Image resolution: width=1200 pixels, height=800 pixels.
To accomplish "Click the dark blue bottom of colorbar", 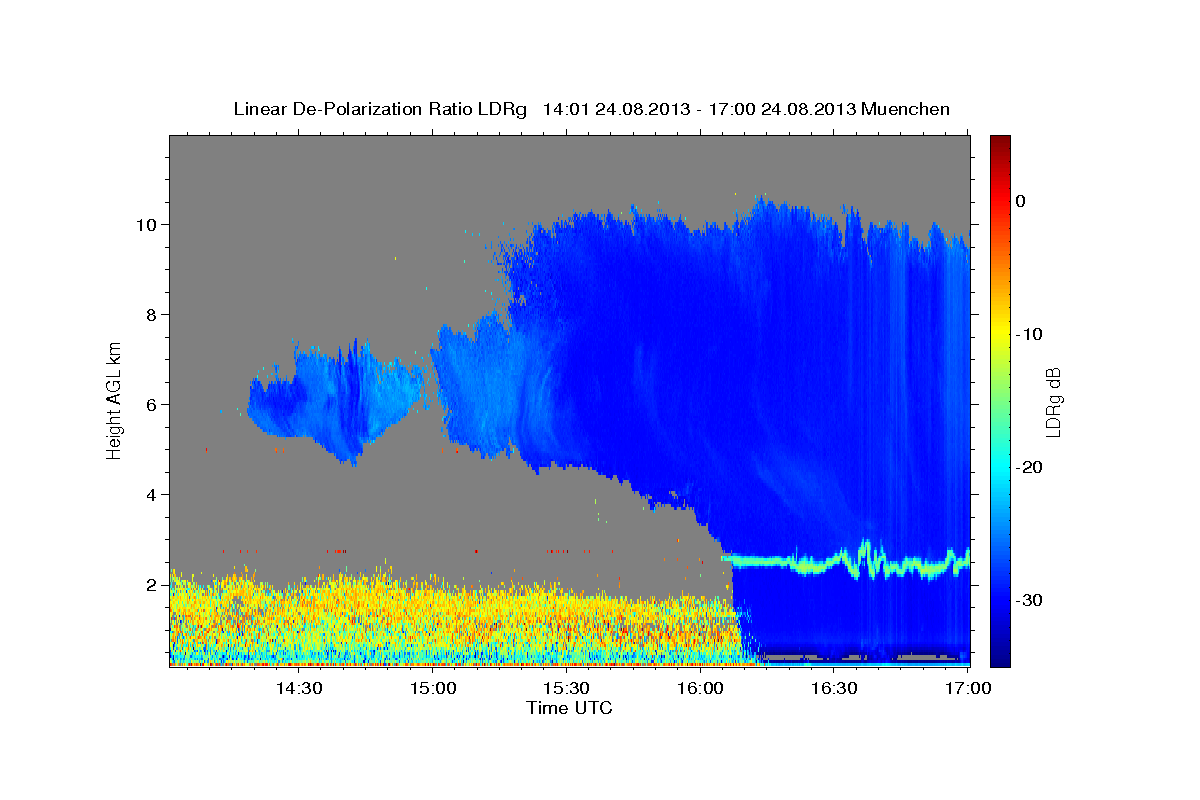I will point(1000,655).
